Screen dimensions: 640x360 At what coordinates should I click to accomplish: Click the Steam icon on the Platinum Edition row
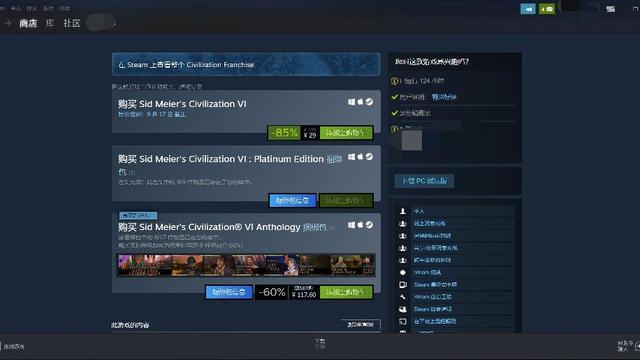tap(369, 157)
